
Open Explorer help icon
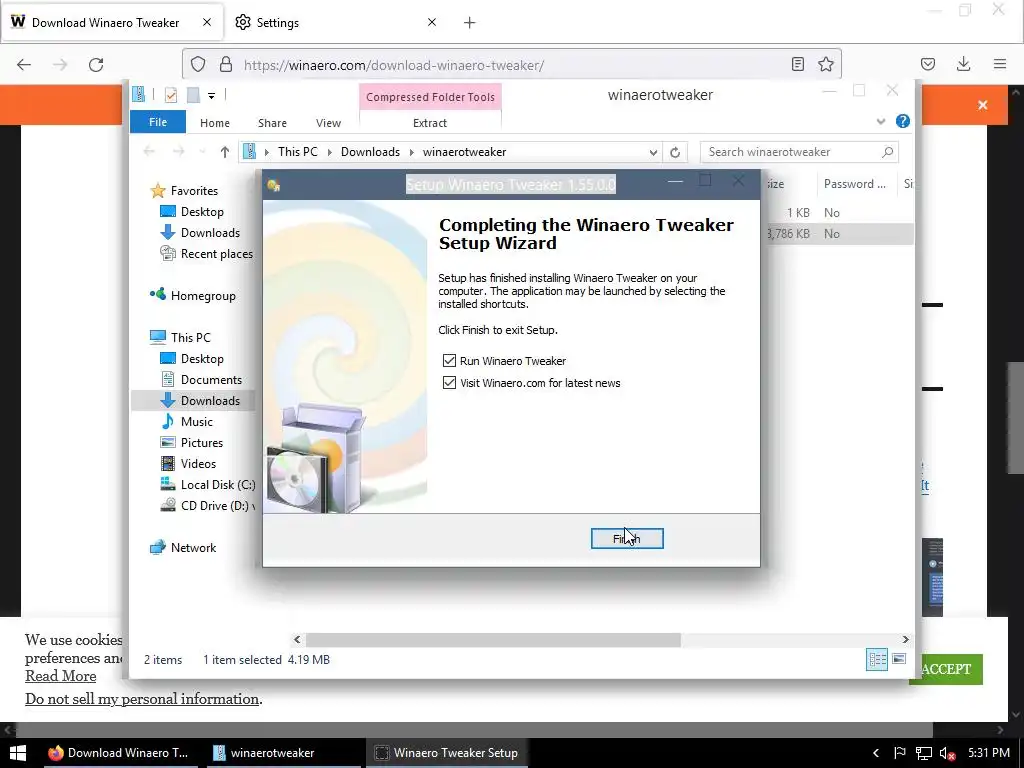click(903, 121)
